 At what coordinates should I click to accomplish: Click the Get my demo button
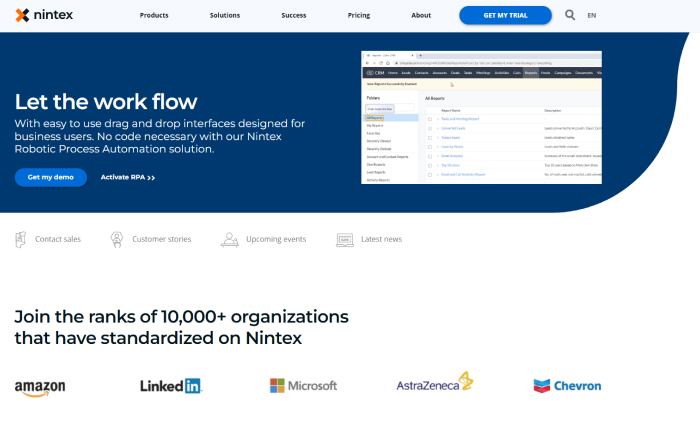51,177
